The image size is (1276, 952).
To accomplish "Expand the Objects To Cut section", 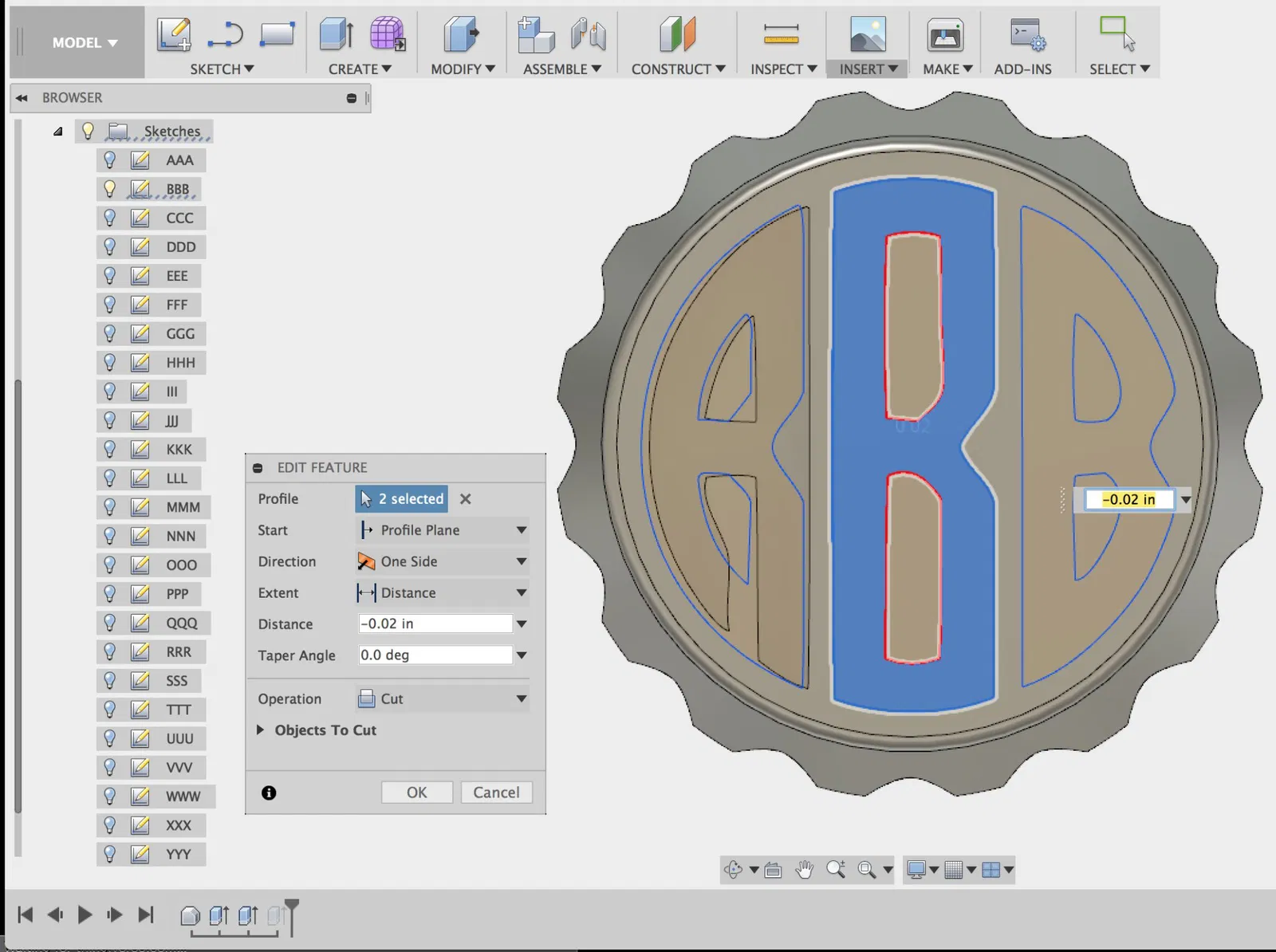I will 260,730.
